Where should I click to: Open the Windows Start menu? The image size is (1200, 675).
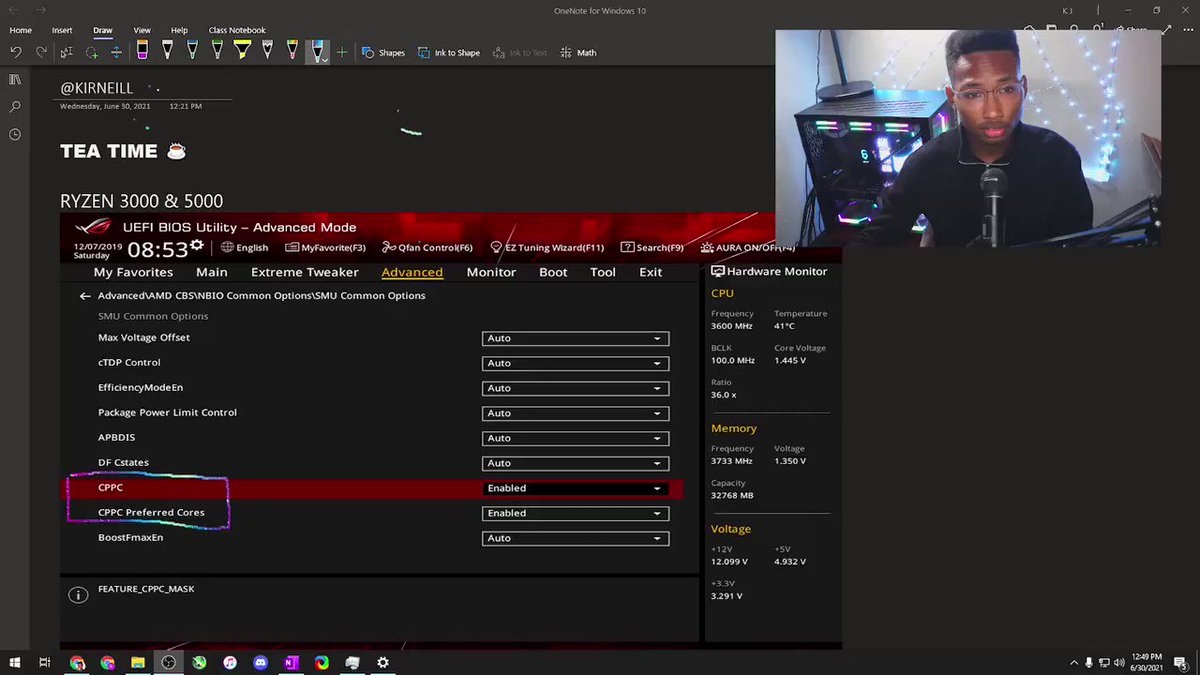click(x=15, y=662)
